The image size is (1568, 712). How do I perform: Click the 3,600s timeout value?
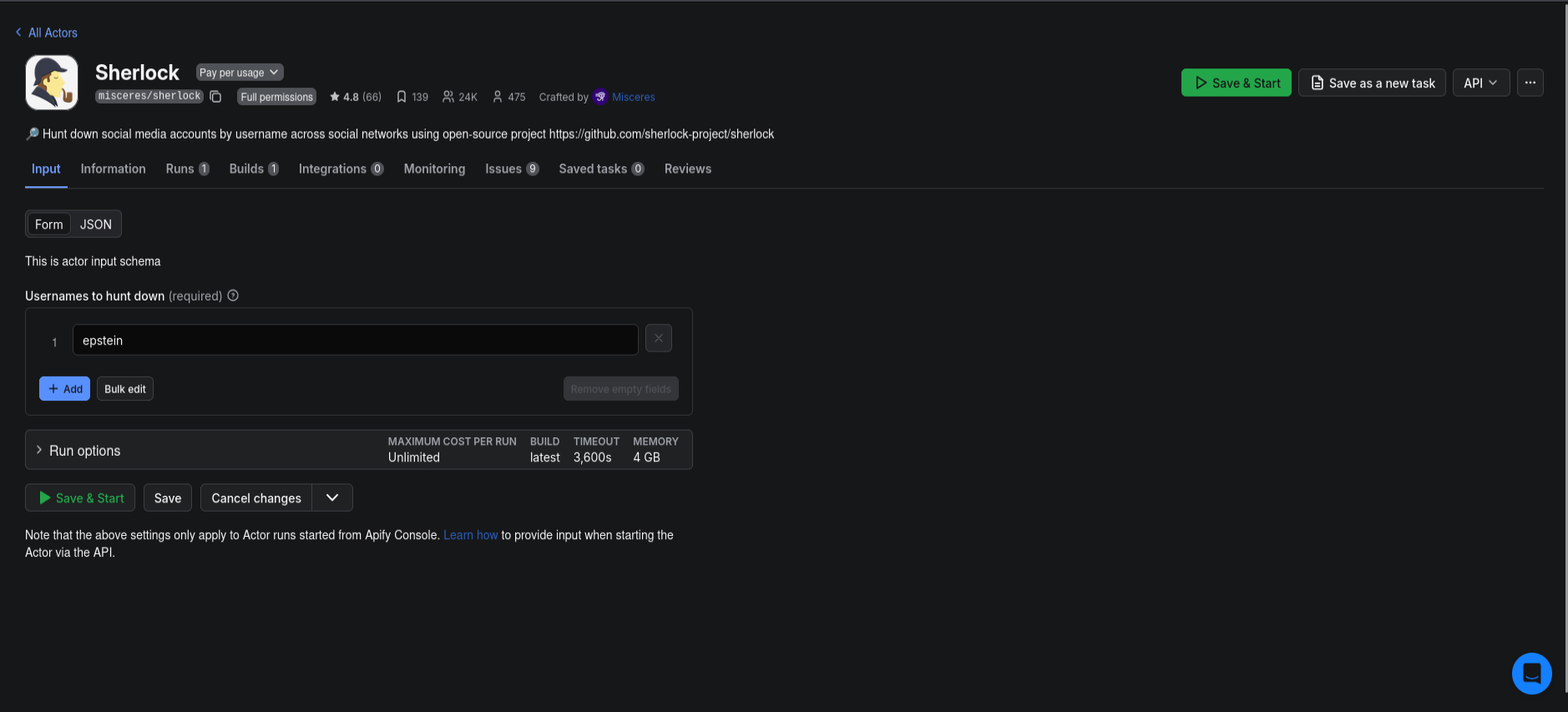(x=593, y=457)
